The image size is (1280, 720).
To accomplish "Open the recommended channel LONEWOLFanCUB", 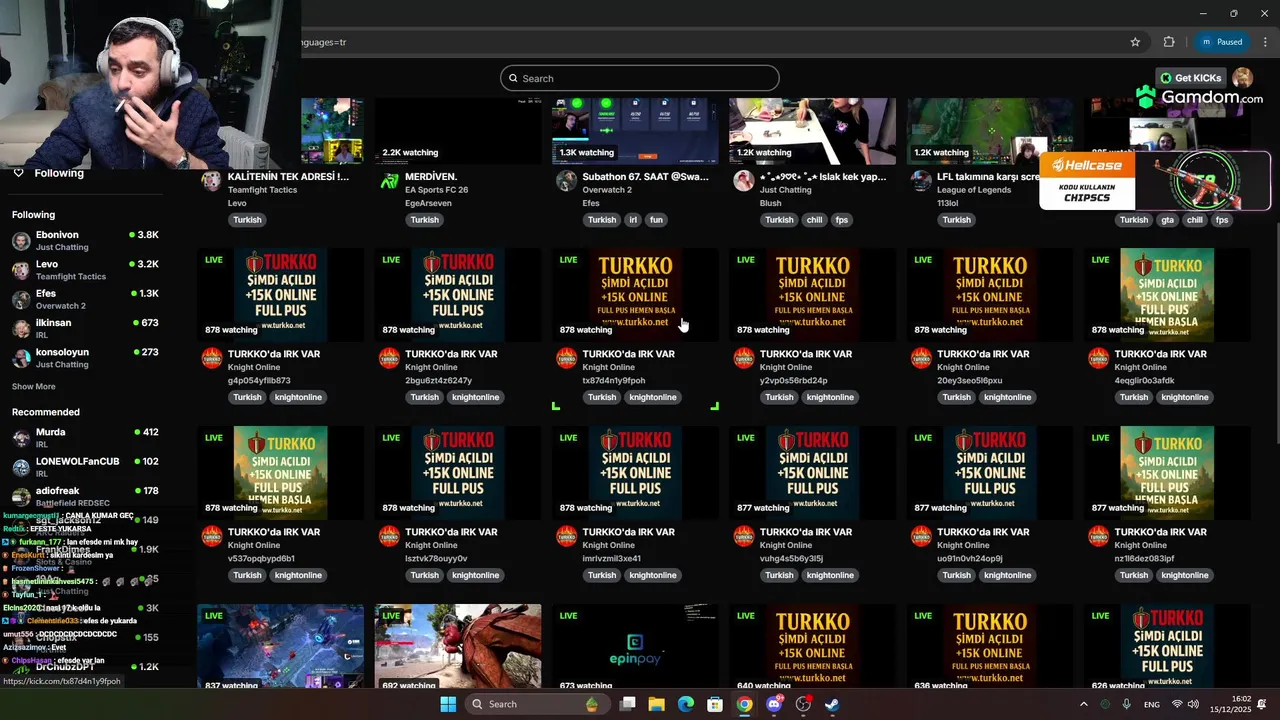I will coord(85,467).
